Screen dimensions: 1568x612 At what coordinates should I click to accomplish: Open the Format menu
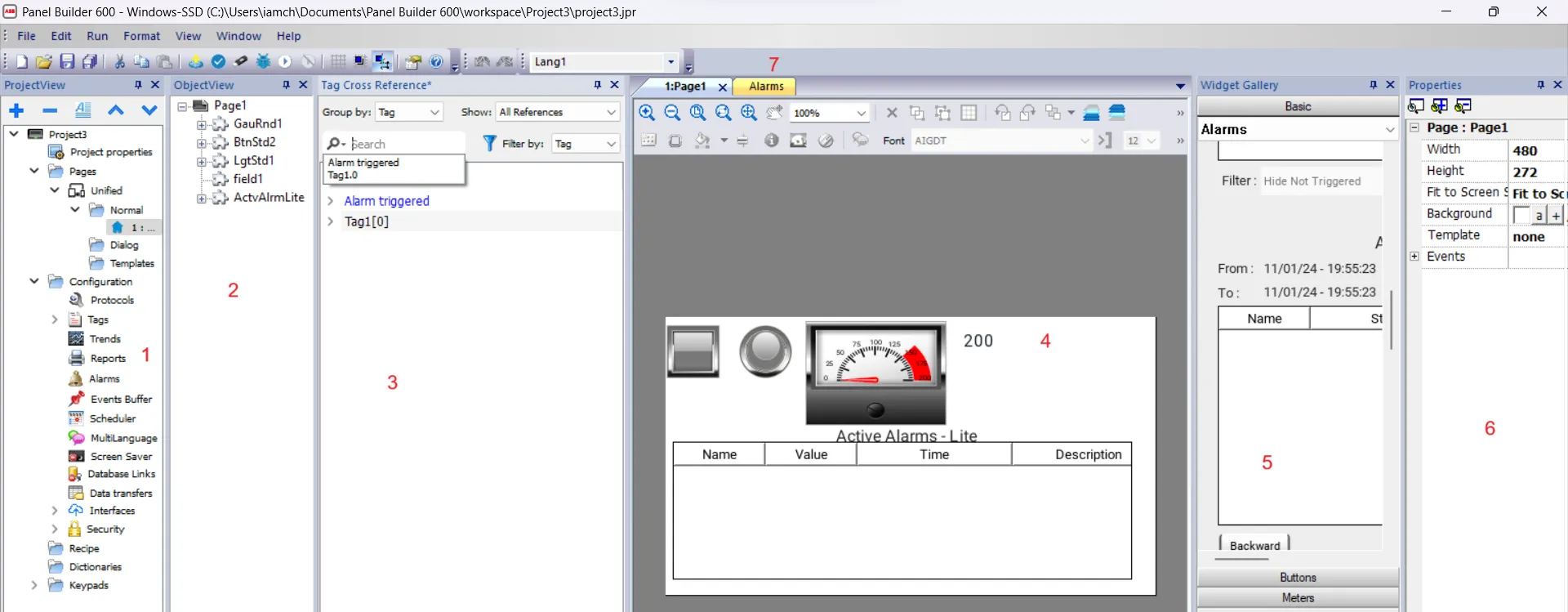click(141, 36)
